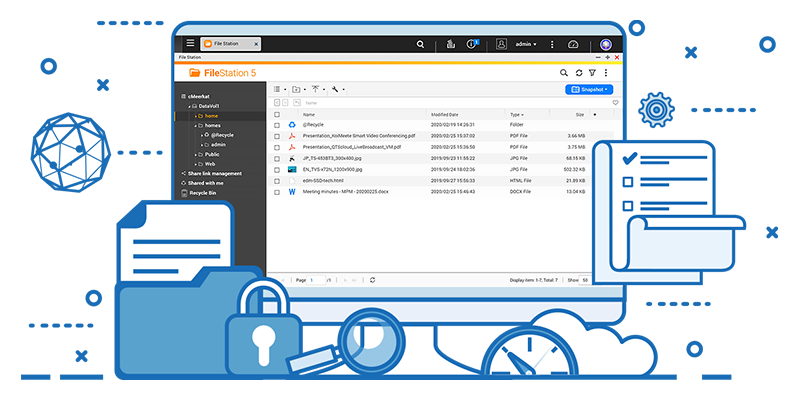Open the Snapshot dropdown button
Screen dimensions: 800x400
(x=588, y=89)
